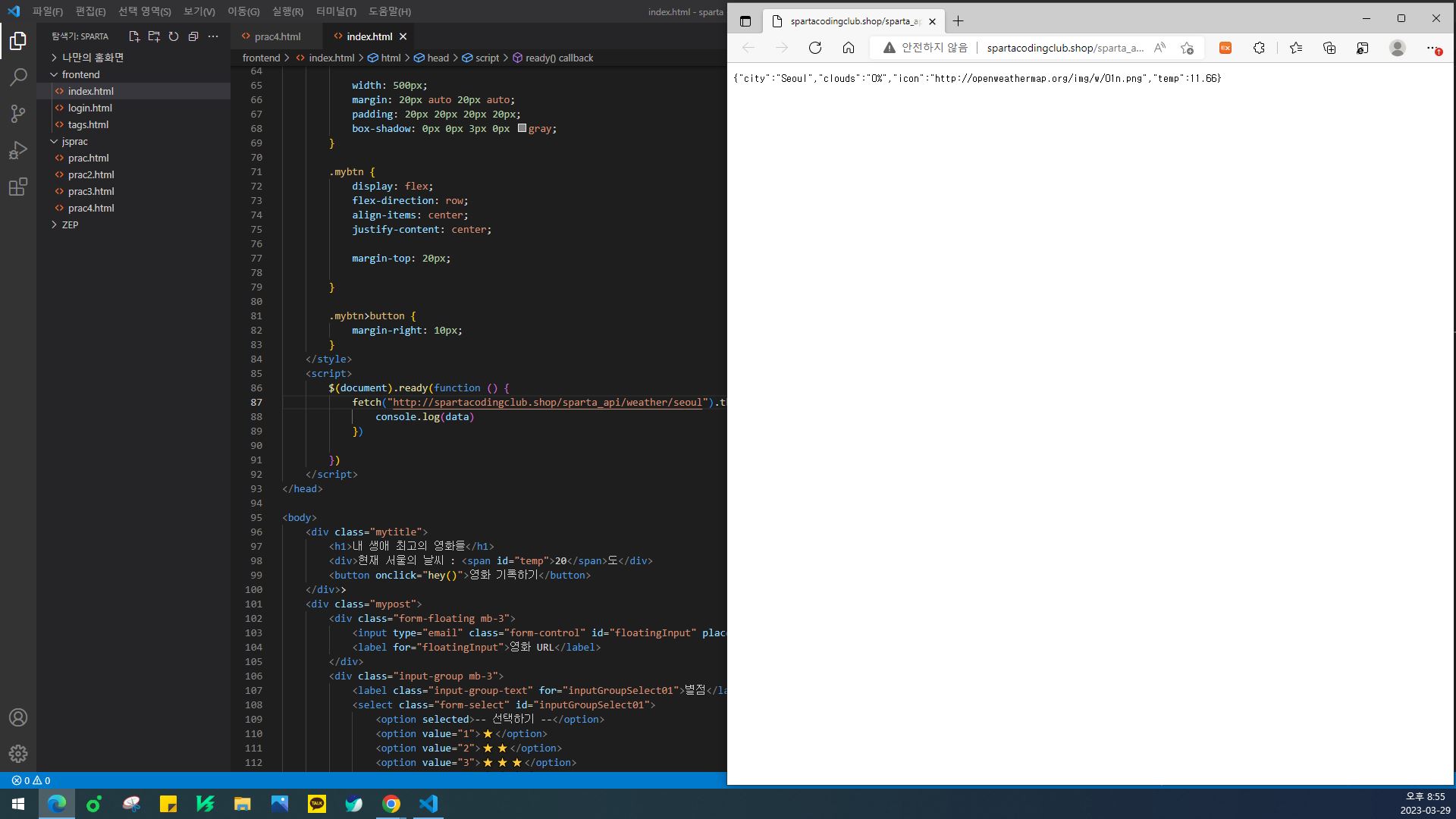Open the Manage gear menu
The image size is (1456, 819).
18,754
